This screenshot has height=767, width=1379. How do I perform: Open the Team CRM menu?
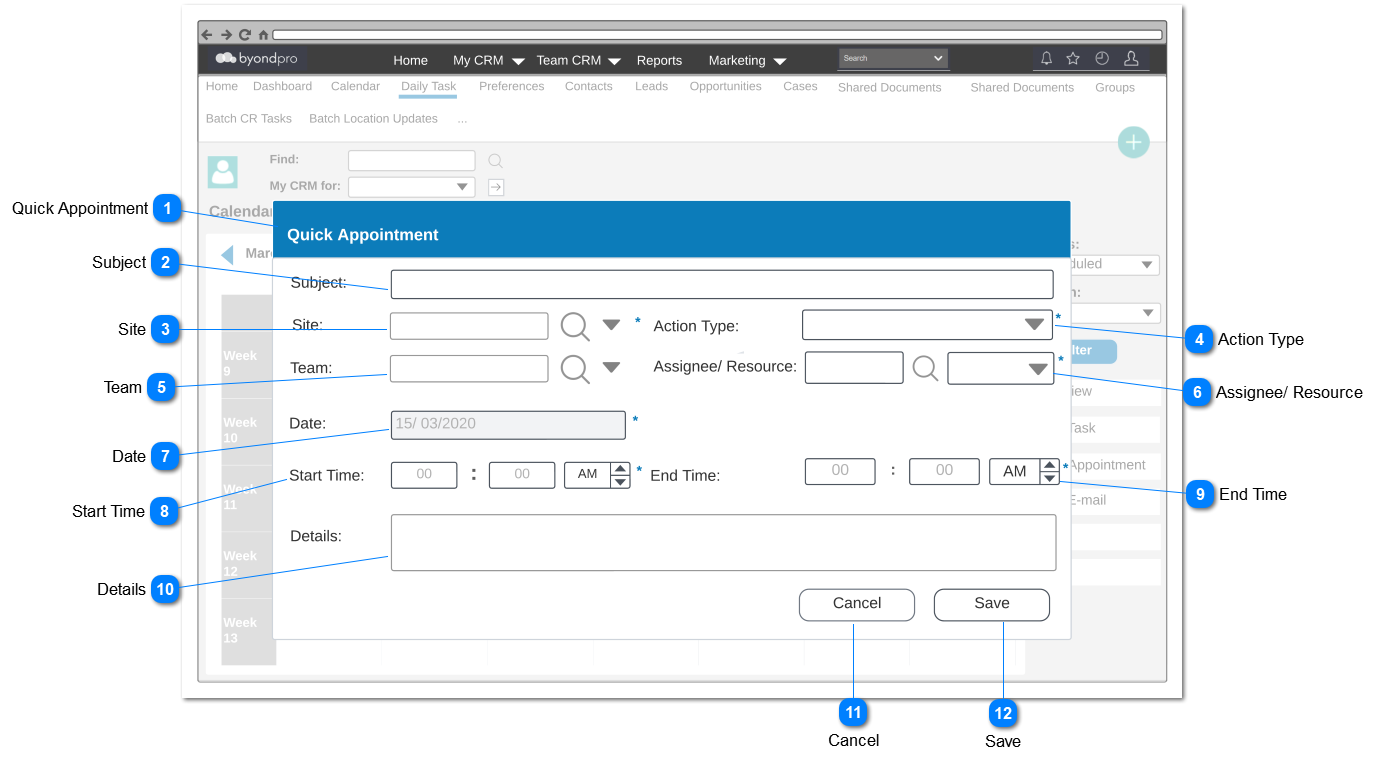coord(579,60)
